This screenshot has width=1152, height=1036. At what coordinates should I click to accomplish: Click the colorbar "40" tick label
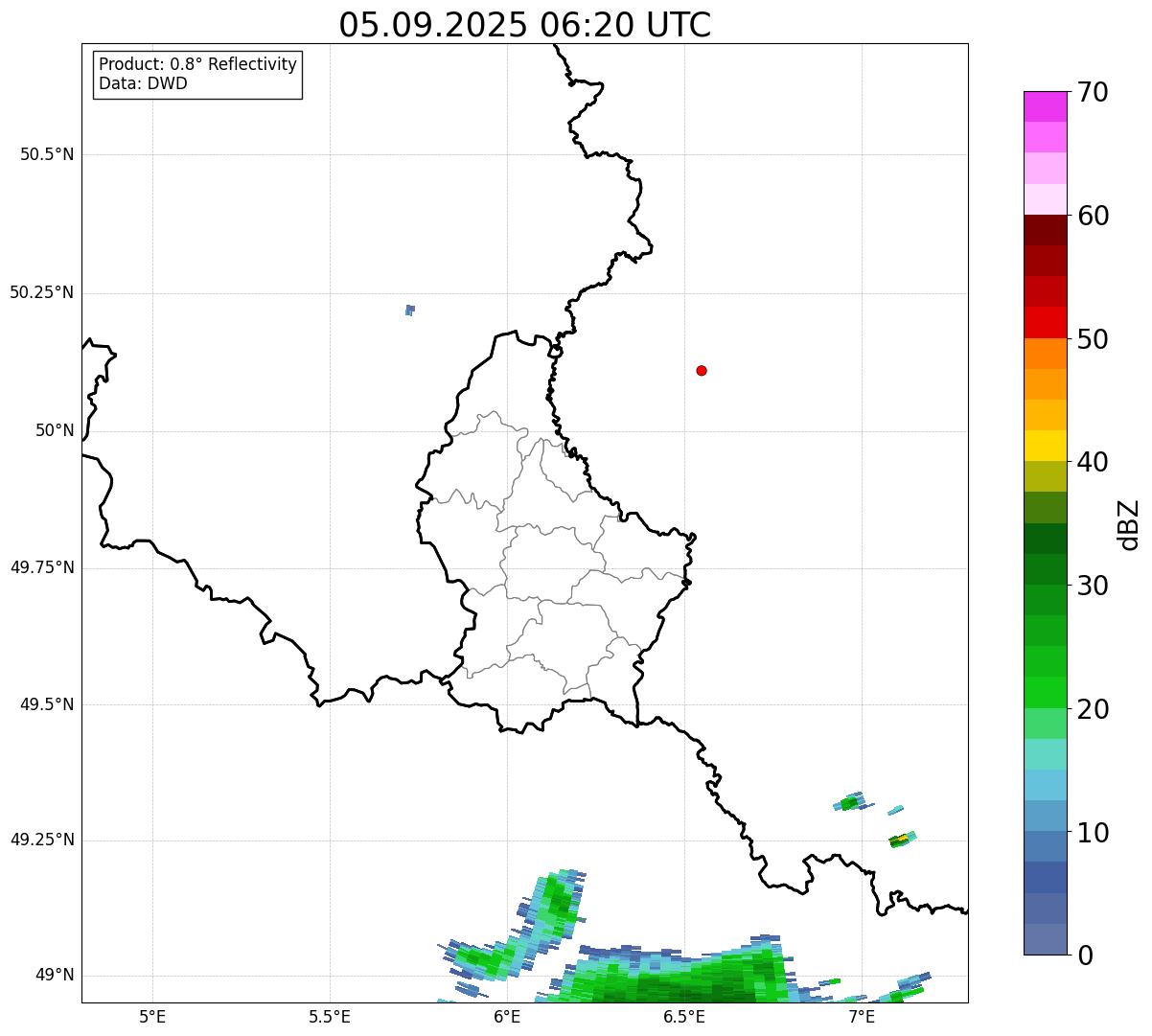click(1093, 462)
